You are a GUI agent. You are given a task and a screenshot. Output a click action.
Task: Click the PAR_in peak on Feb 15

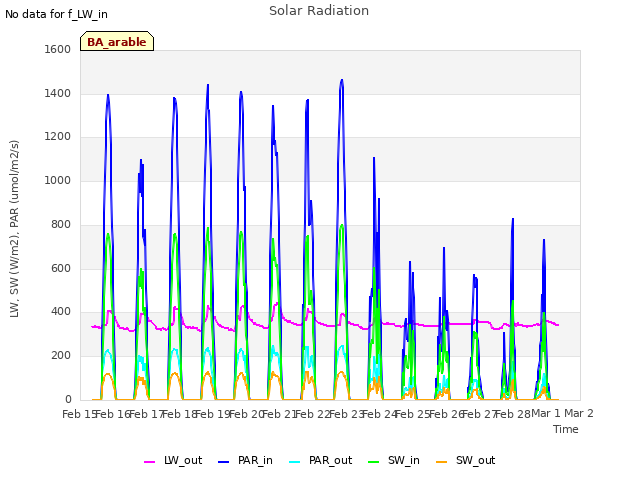click(108, 95)
